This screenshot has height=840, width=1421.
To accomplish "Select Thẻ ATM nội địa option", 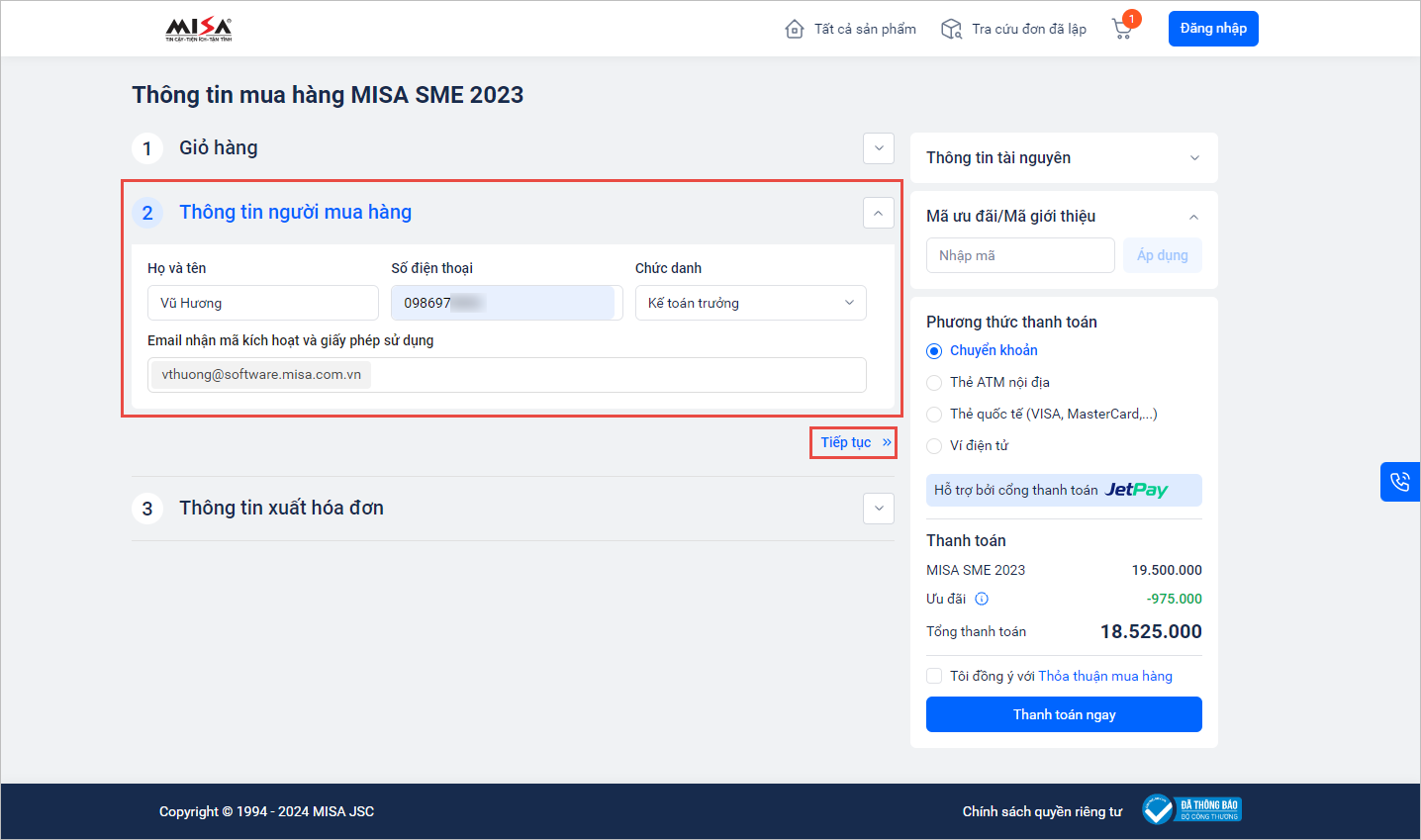I will pos(934,383).
